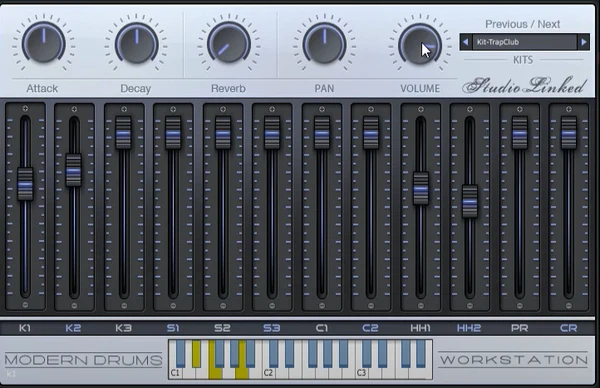Click the minus icon below K2 fader
This screenshot has width=600, height=388.
click(74, 306)
